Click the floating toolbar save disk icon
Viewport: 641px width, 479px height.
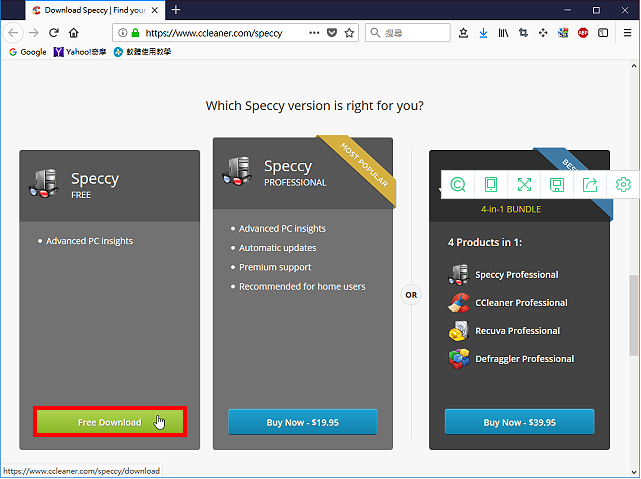click(557, 185)
